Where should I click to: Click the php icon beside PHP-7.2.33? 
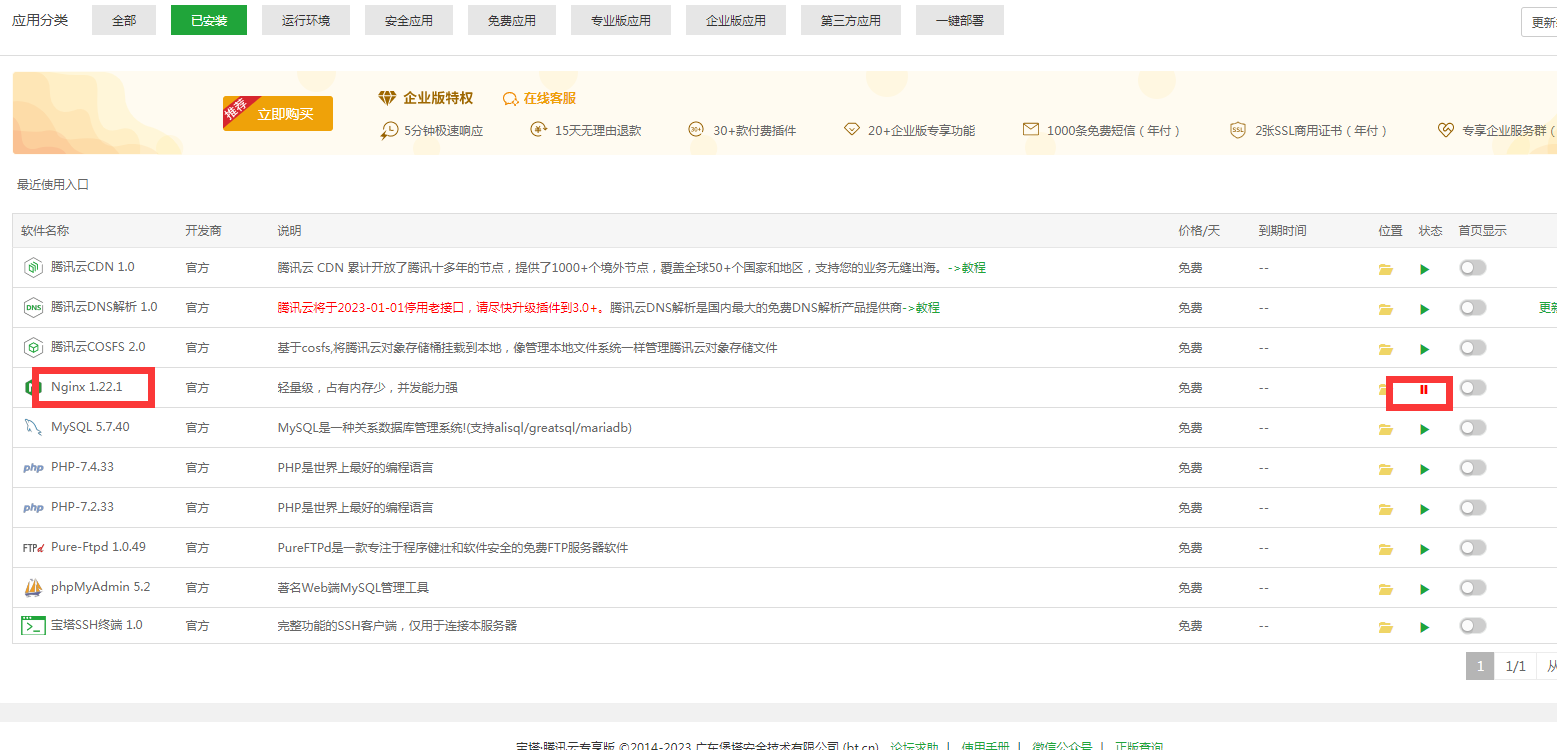point(33,508)
